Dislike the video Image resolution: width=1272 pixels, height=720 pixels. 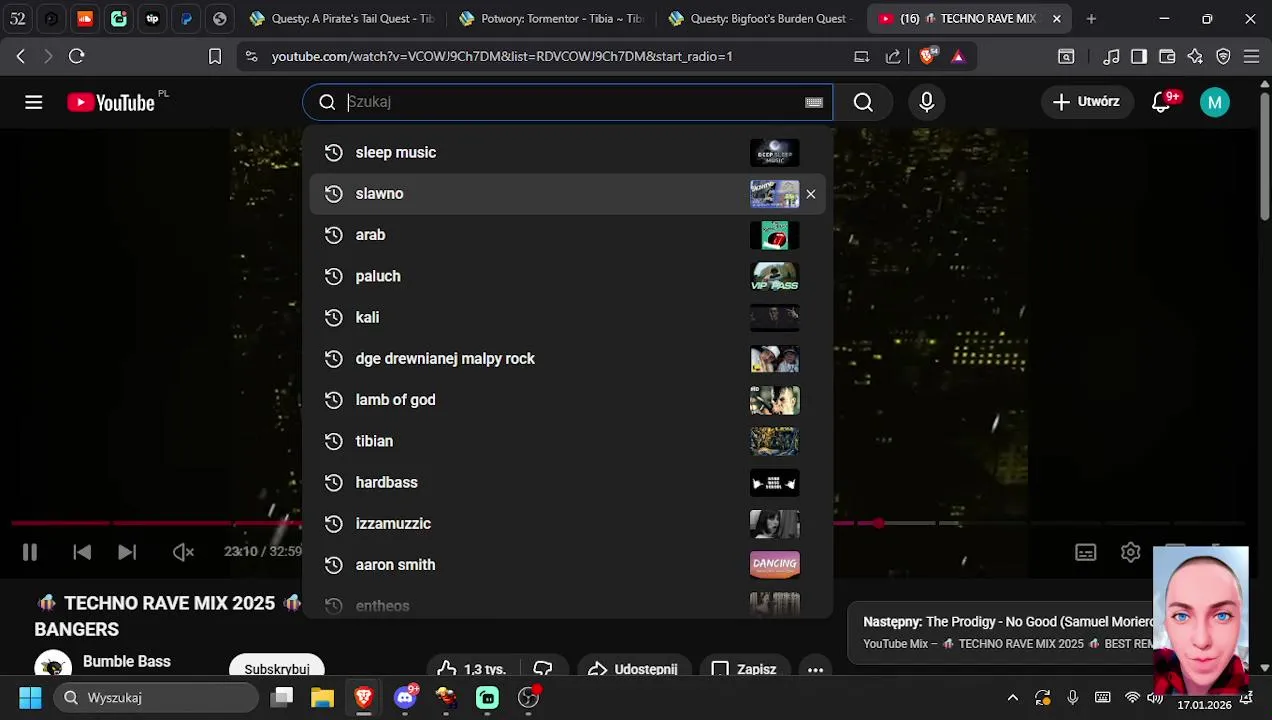pos(543,669)
